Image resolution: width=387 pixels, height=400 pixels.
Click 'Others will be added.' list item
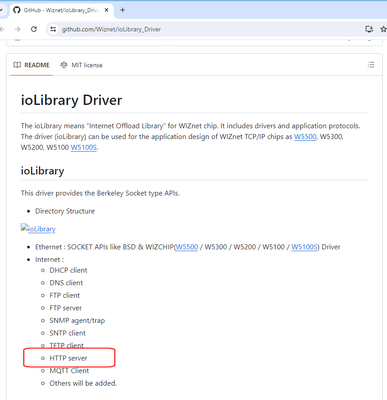click(x=83, y=383)
